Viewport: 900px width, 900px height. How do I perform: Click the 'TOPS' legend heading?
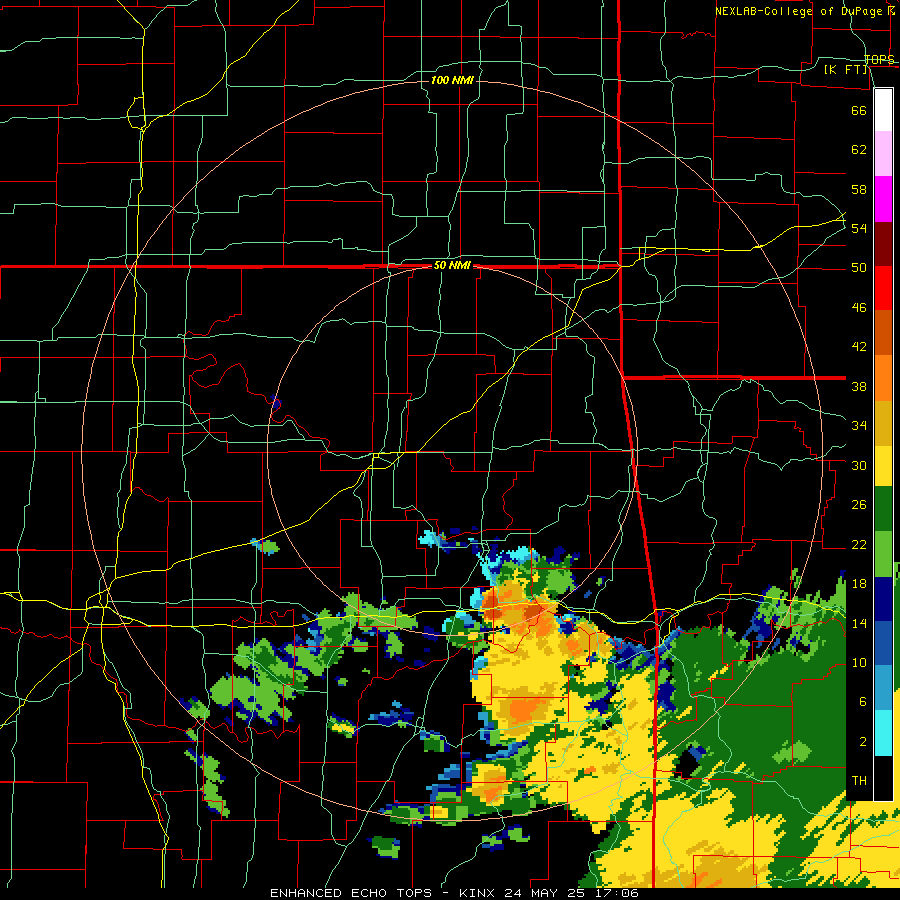[879, 59]
